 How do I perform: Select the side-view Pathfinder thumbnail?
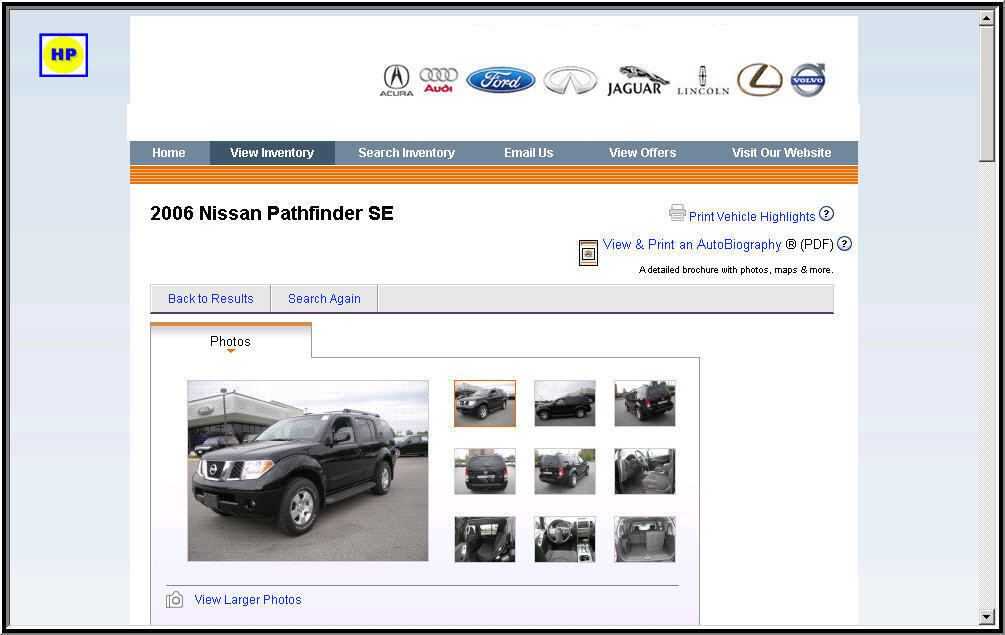click(565, 403)
